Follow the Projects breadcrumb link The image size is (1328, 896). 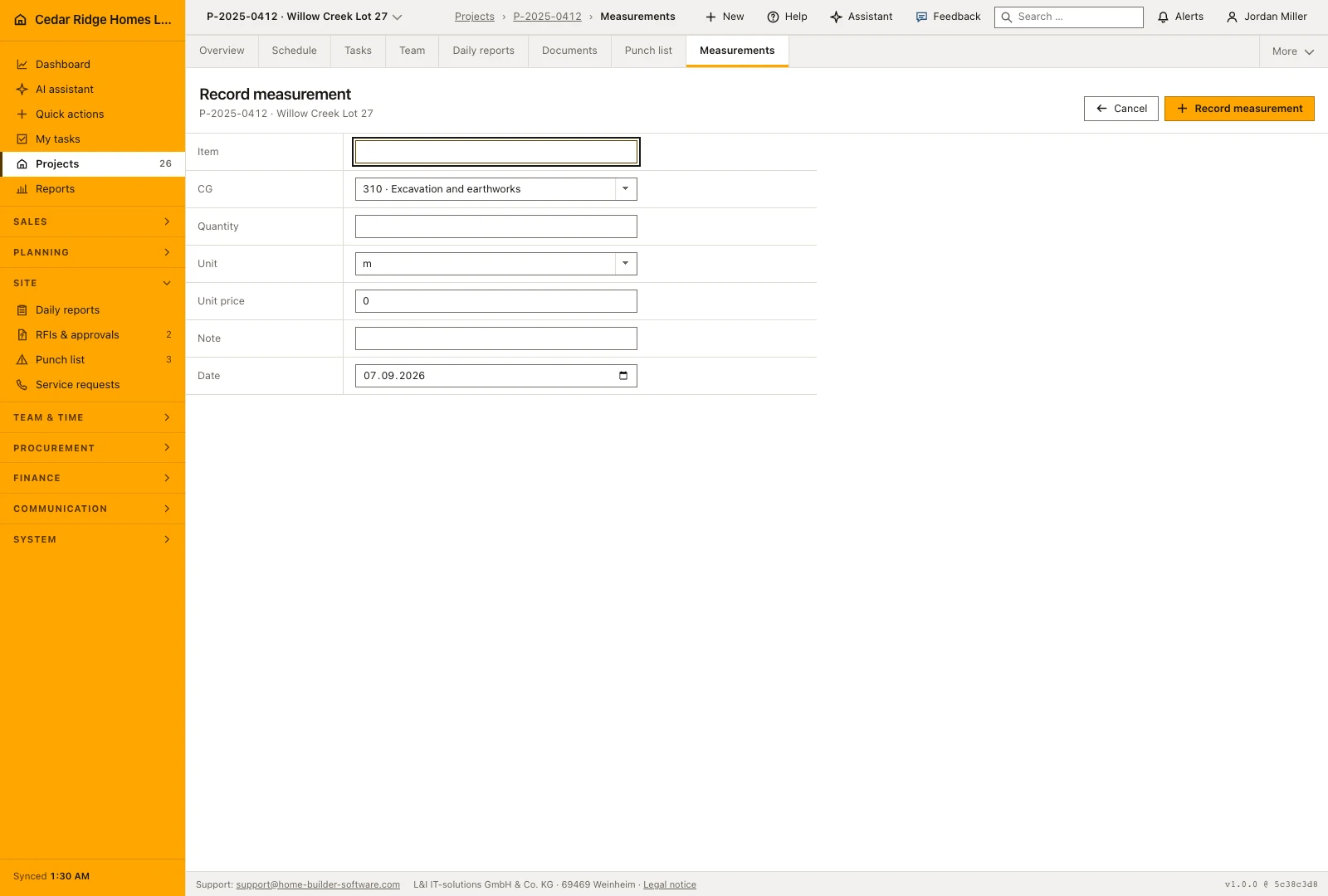(475, 17)
